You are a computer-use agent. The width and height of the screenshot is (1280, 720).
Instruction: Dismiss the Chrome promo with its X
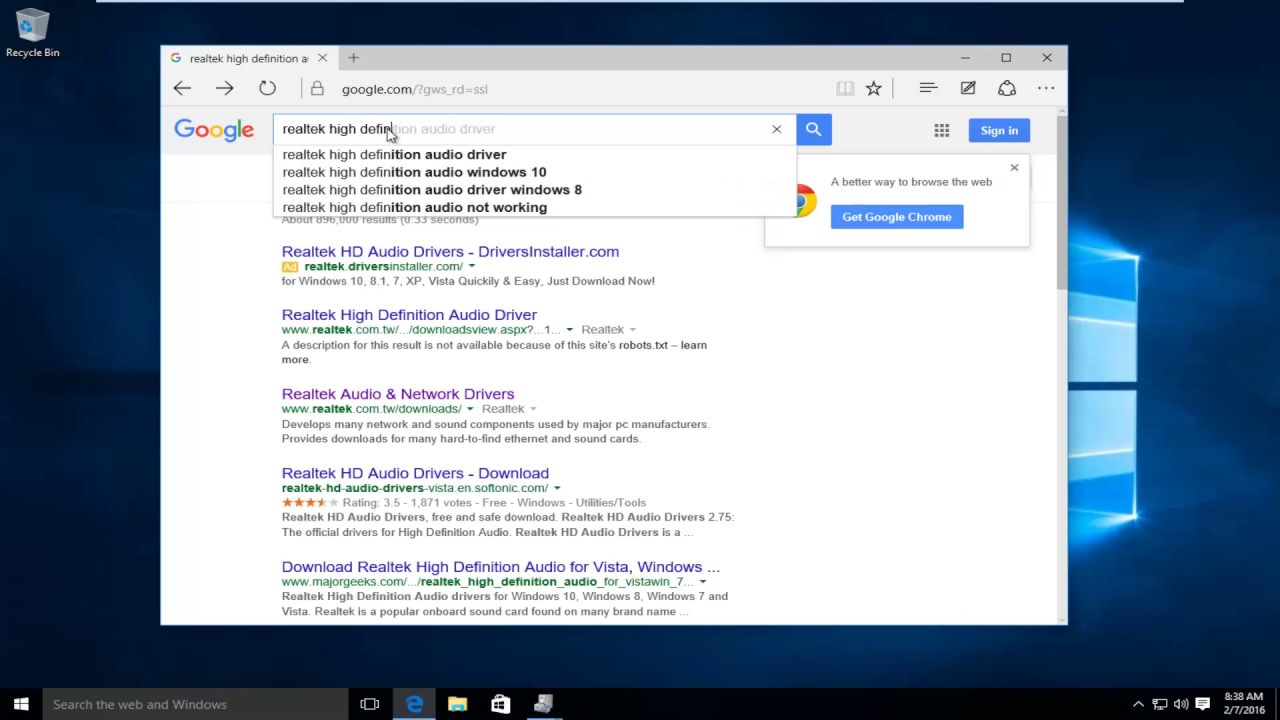[x=1014, y=168]
